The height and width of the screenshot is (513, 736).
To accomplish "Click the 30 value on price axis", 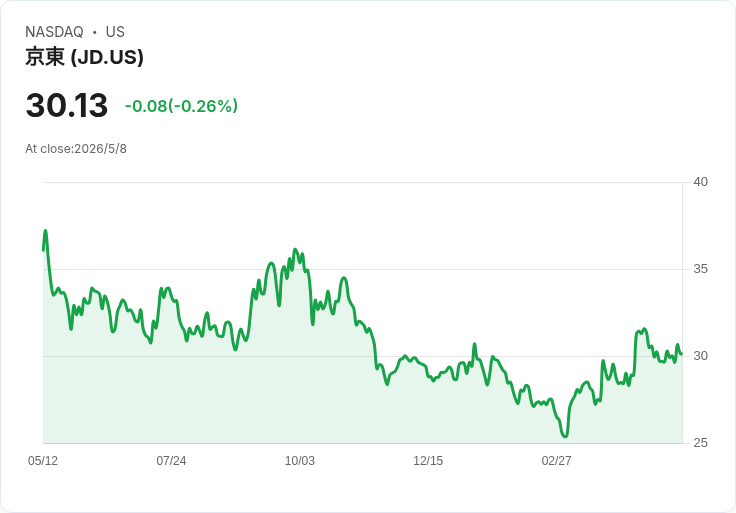I will tap(700, 356).
